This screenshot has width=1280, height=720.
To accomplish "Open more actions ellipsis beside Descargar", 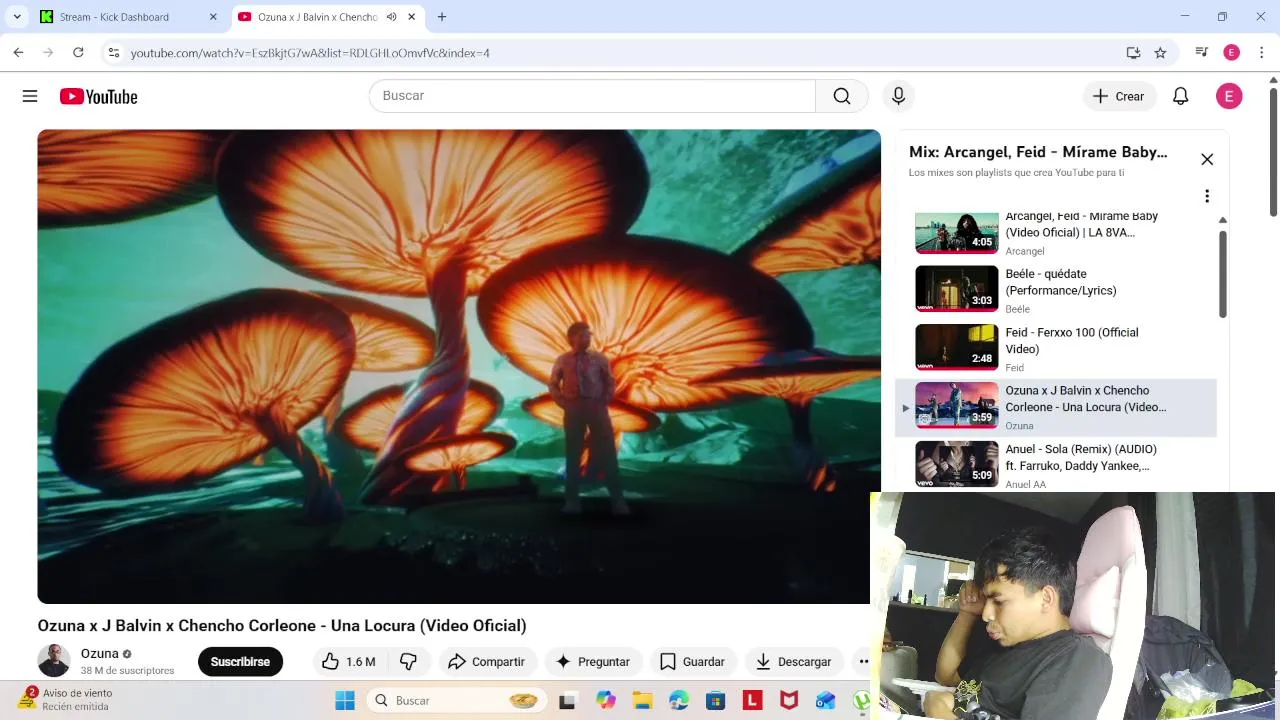I will click(863, 662).
